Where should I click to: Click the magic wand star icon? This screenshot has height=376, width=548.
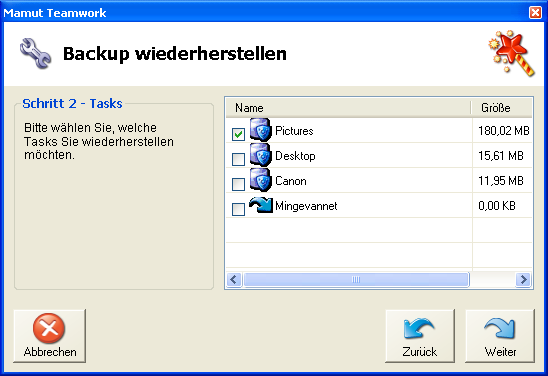(x=512, y=53)
